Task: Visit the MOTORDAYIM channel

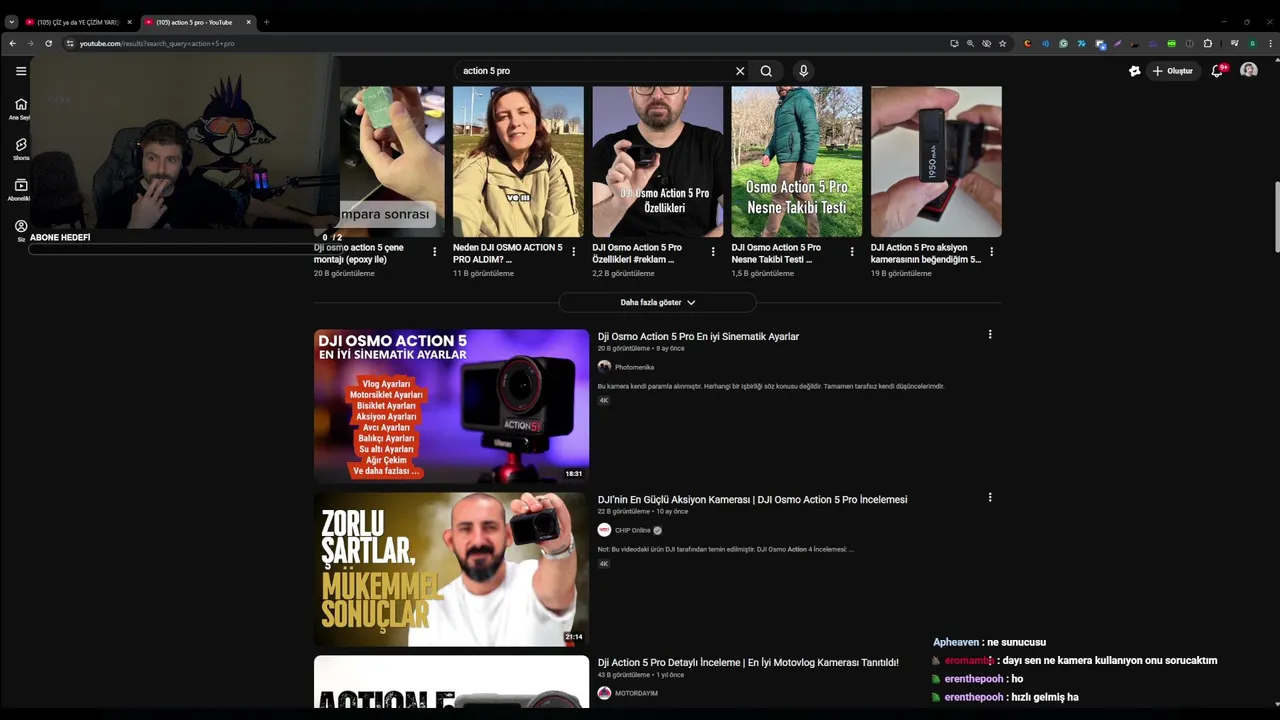Action: click(636, 693)
